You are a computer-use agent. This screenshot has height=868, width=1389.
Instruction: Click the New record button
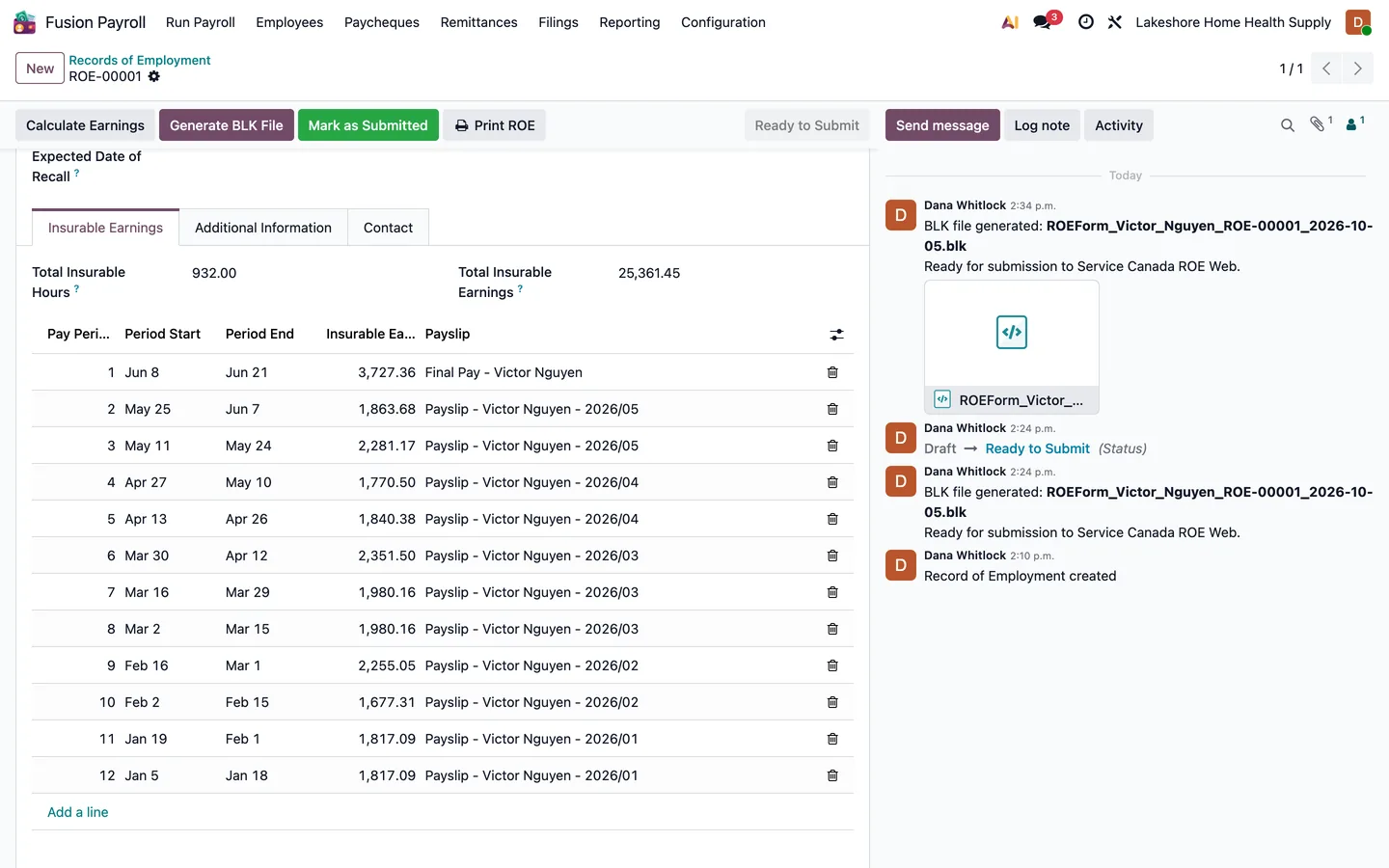click(x=40, y=68)
